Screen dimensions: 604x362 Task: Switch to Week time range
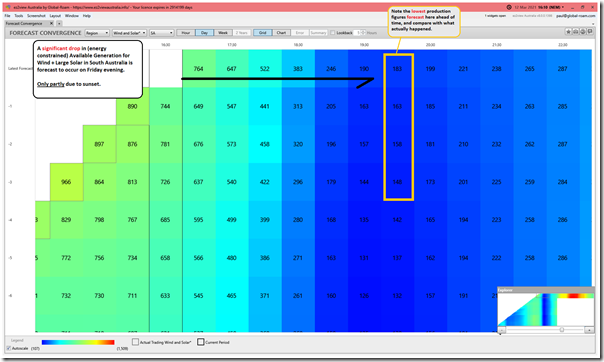pyautogui.click(x=223, y=33)
